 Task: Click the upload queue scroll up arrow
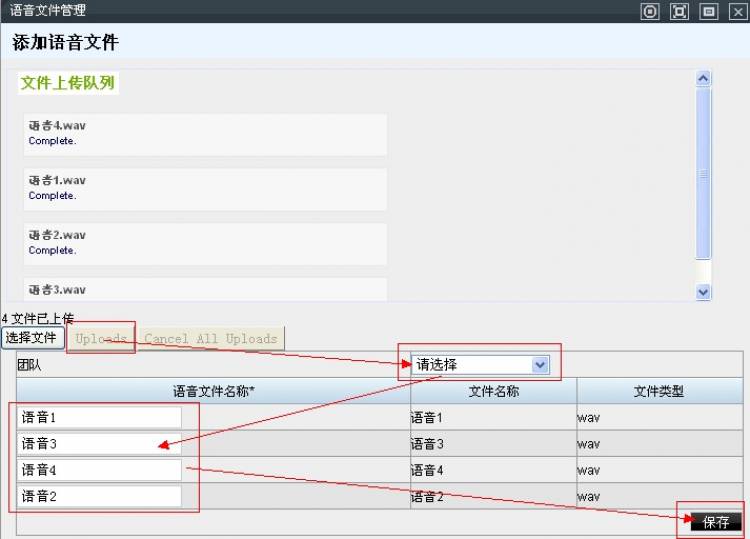coord(703,78)
